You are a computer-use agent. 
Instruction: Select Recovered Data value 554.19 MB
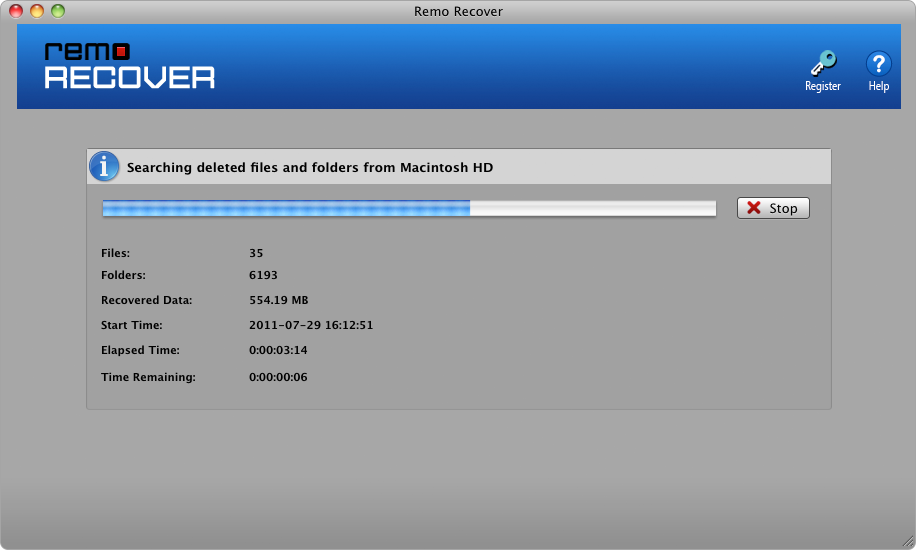[279, 300]
